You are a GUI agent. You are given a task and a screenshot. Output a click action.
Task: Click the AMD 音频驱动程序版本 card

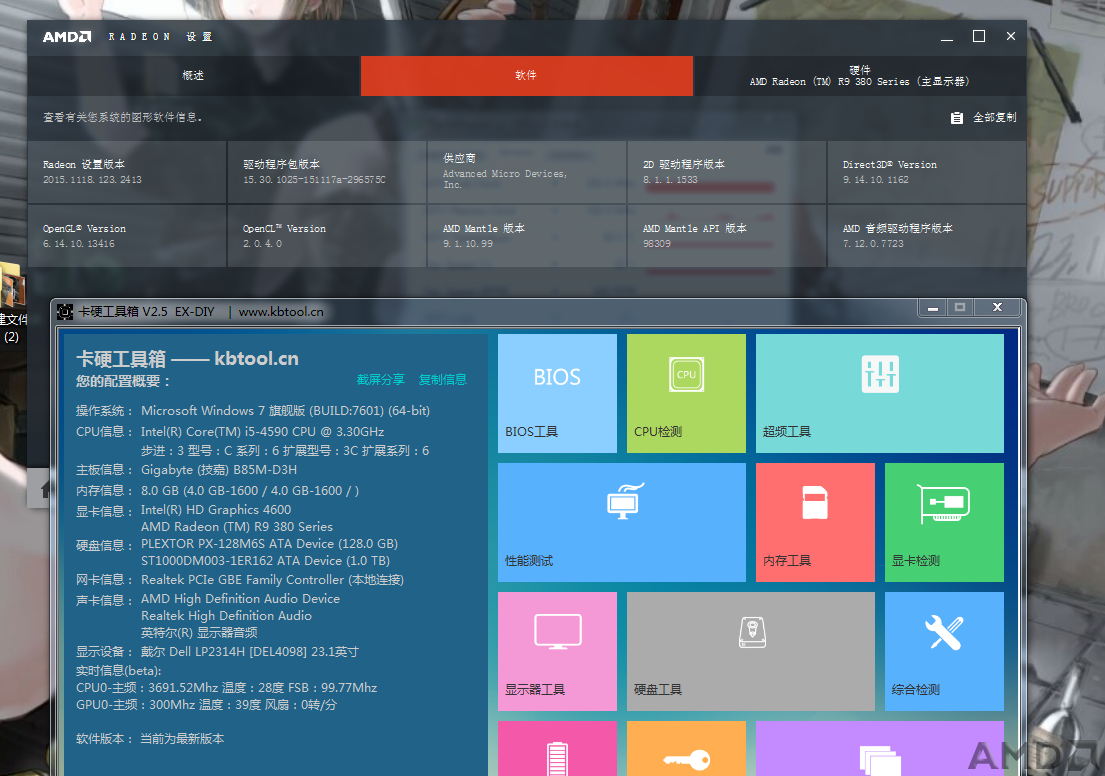(x=927, y=236)
